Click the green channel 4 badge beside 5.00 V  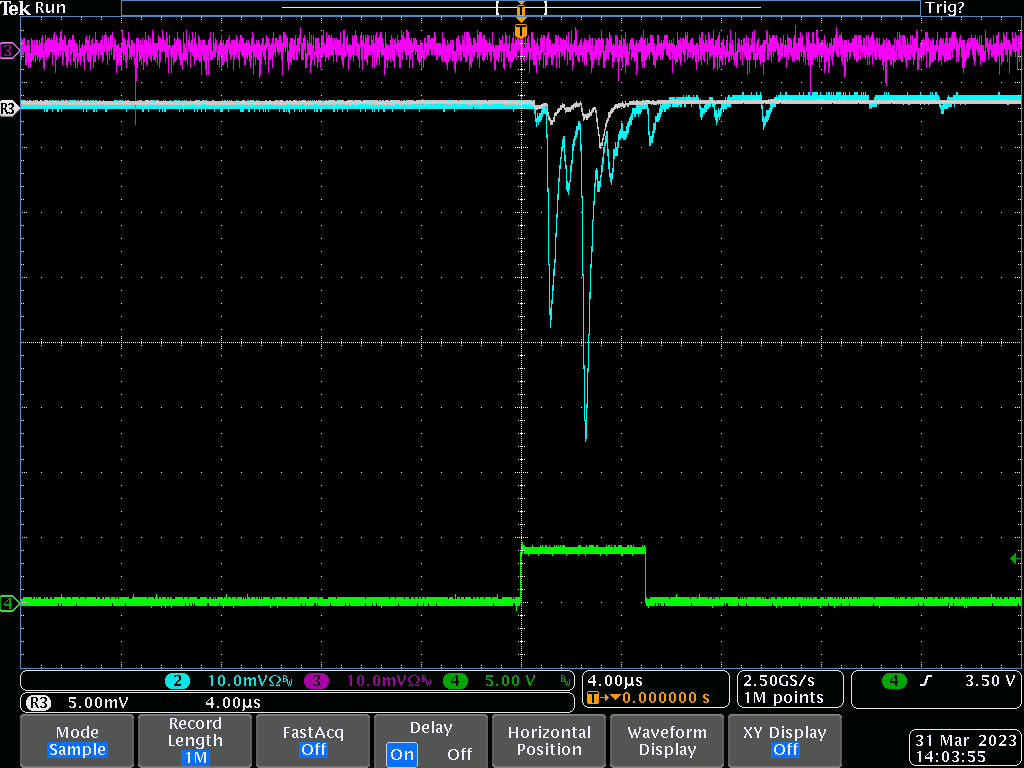pos(456,681)
